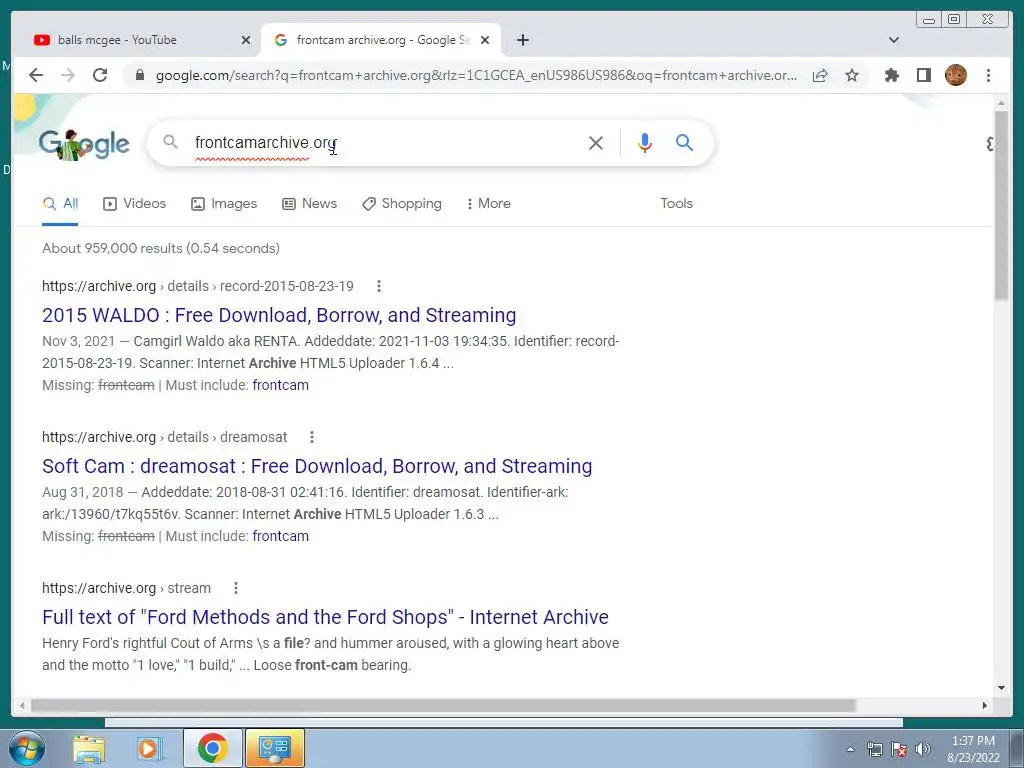Click the Chrome taskbar button

pyautogui.click(x=213, y=748)
